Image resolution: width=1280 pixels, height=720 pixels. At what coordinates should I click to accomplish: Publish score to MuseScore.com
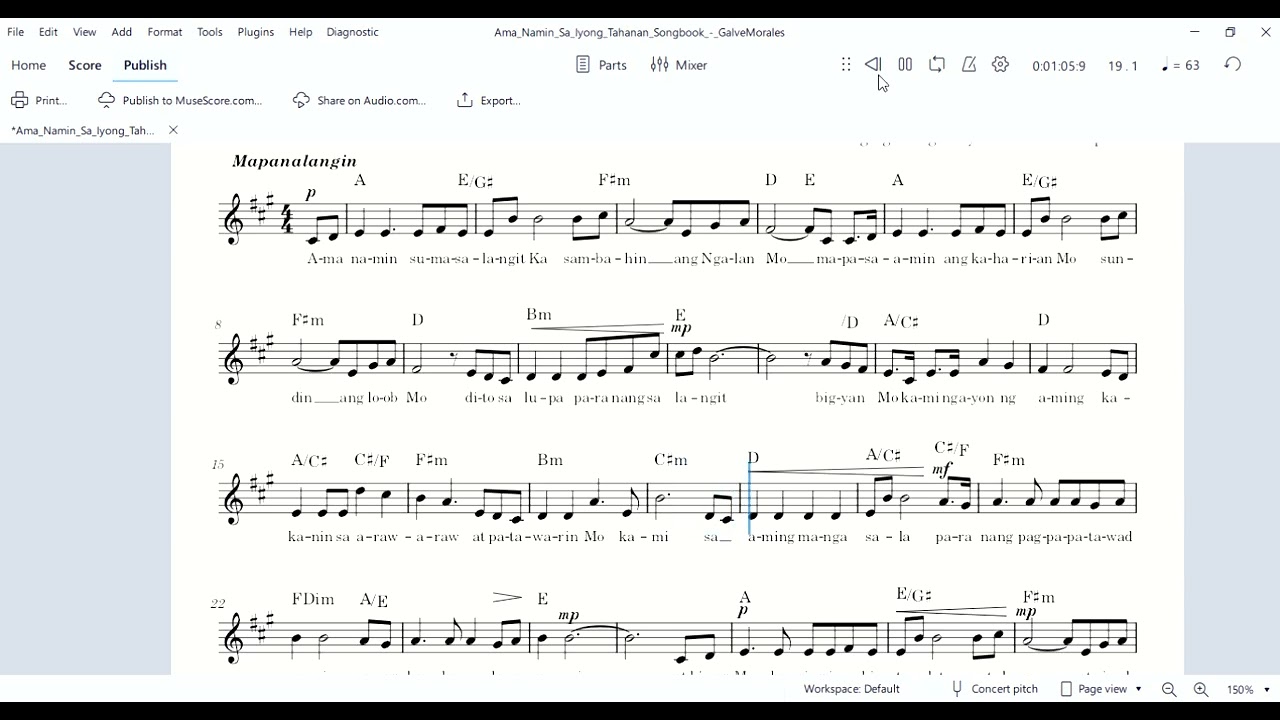point(180,100)
